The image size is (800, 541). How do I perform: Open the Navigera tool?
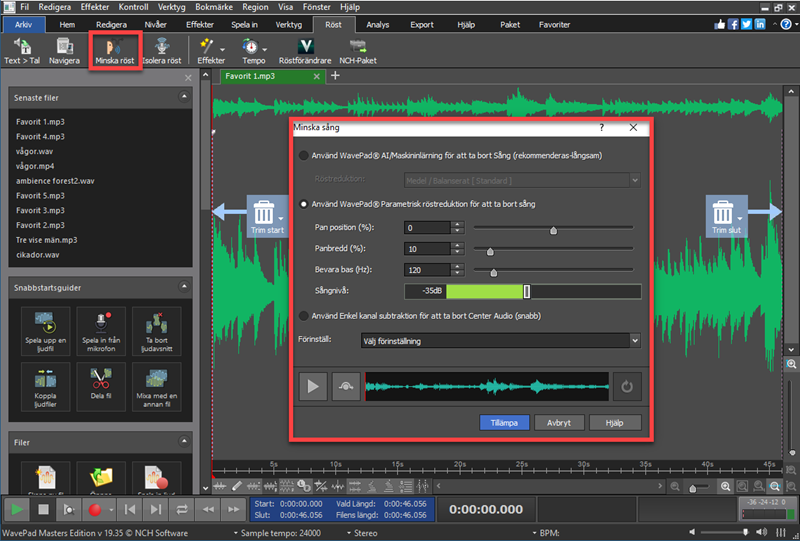coord(64,51)
